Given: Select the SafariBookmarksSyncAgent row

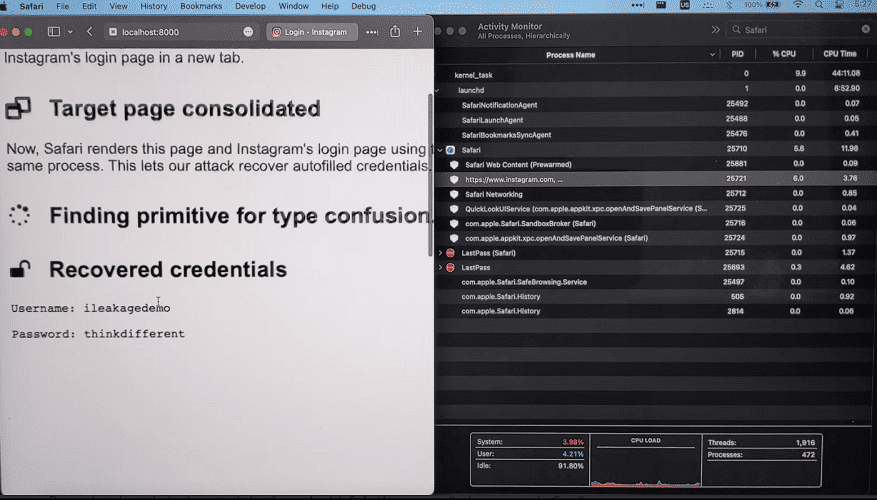Looking at the screenshot, I should (x=653, y=134).
